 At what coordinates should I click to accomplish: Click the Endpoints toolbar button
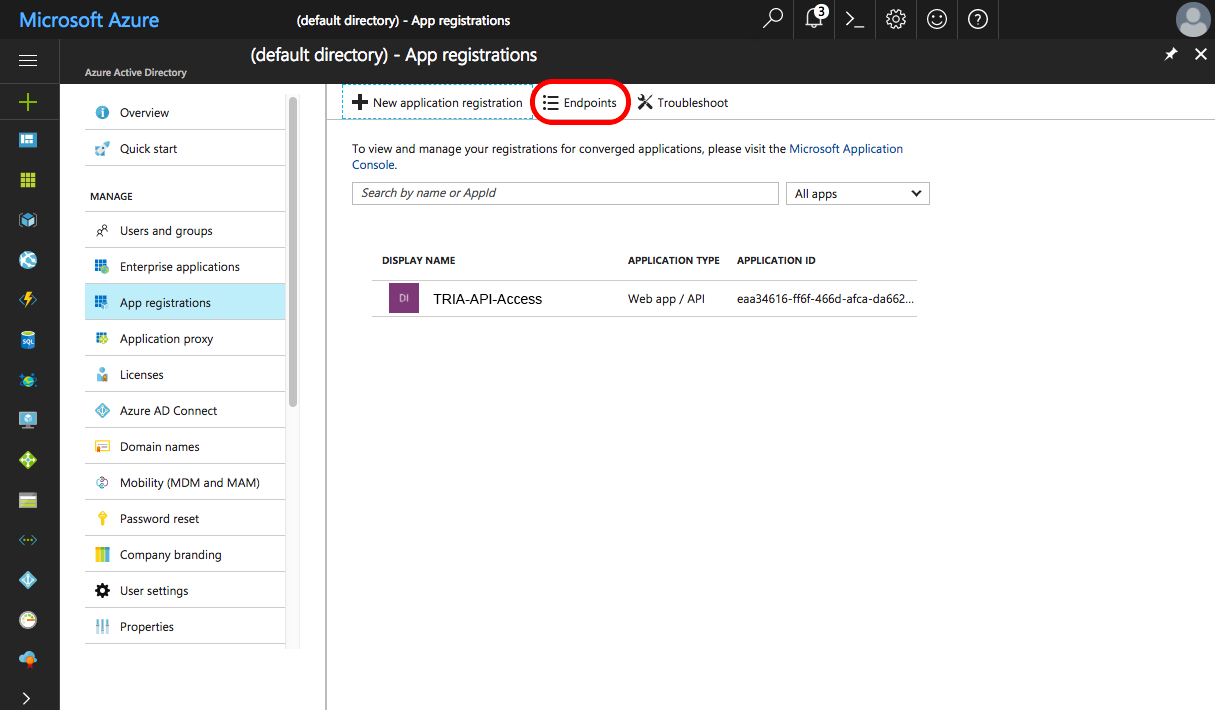(580, 103)
